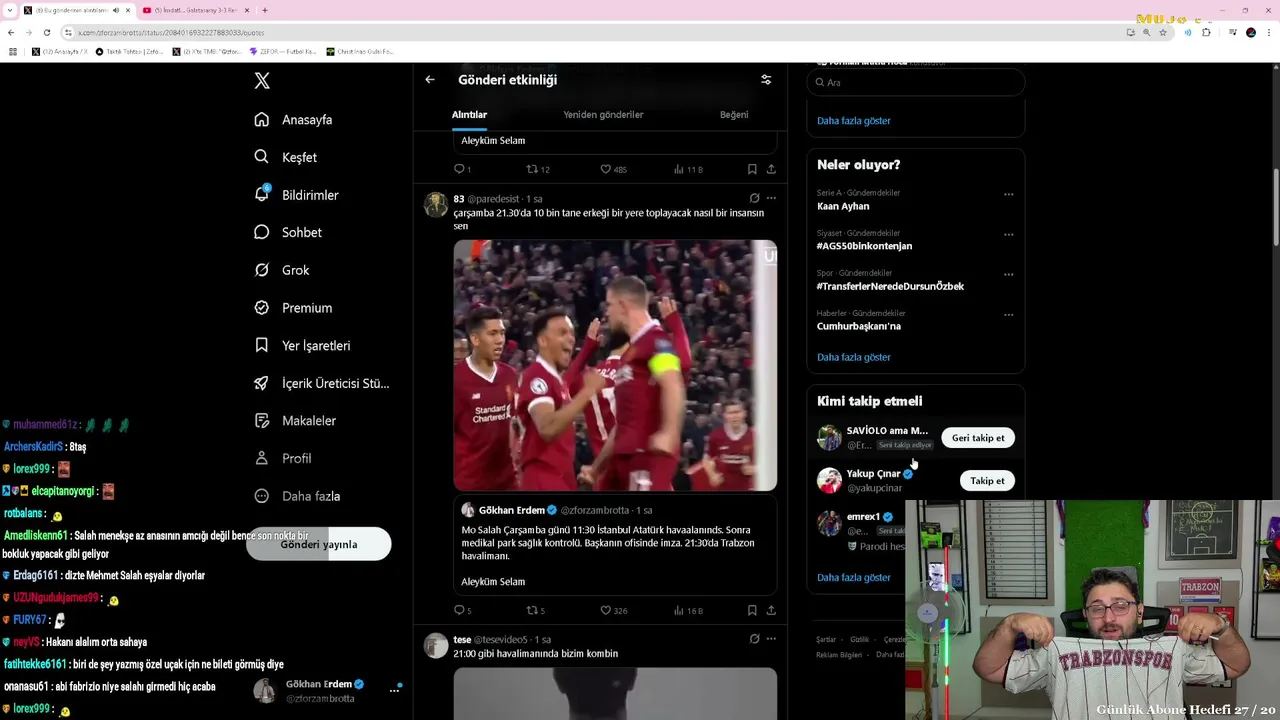Open the quoted Gökhan Erdem post
Image resolution: width=1280 pixels, height=720 pixels.
point(615,546)
